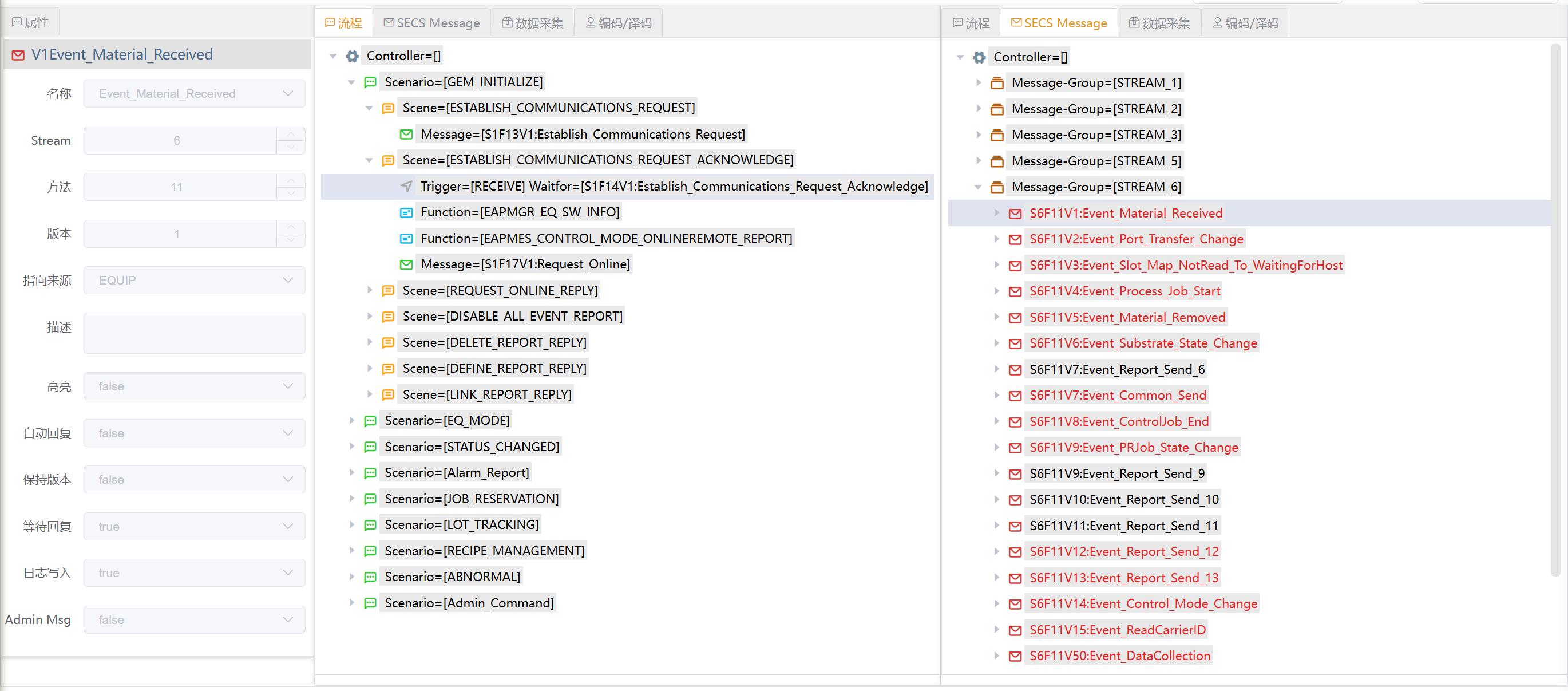Expand the DISABLE_ALL_EVENT_REPORT scene

tap(370, 317)
